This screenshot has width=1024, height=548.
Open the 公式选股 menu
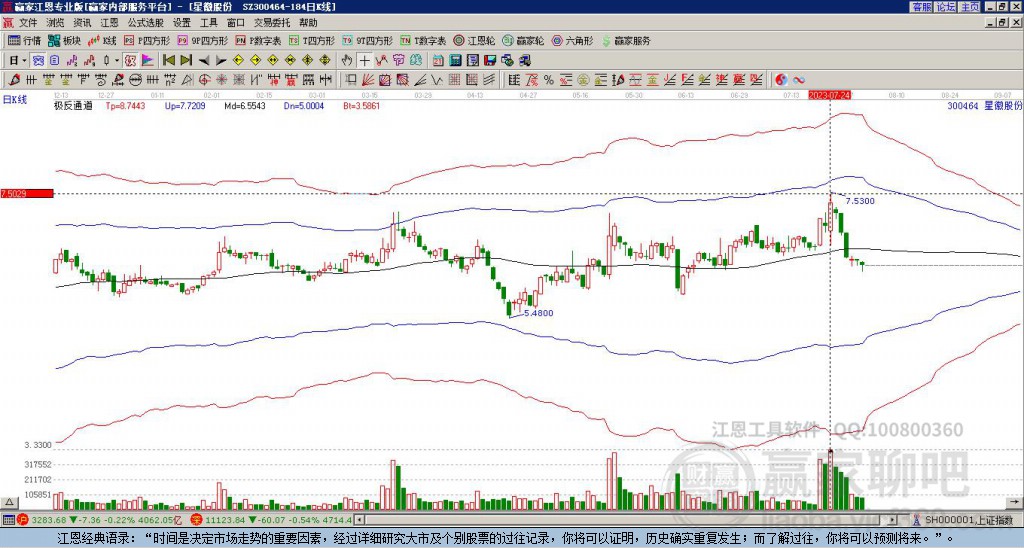(x=146, y=23)
